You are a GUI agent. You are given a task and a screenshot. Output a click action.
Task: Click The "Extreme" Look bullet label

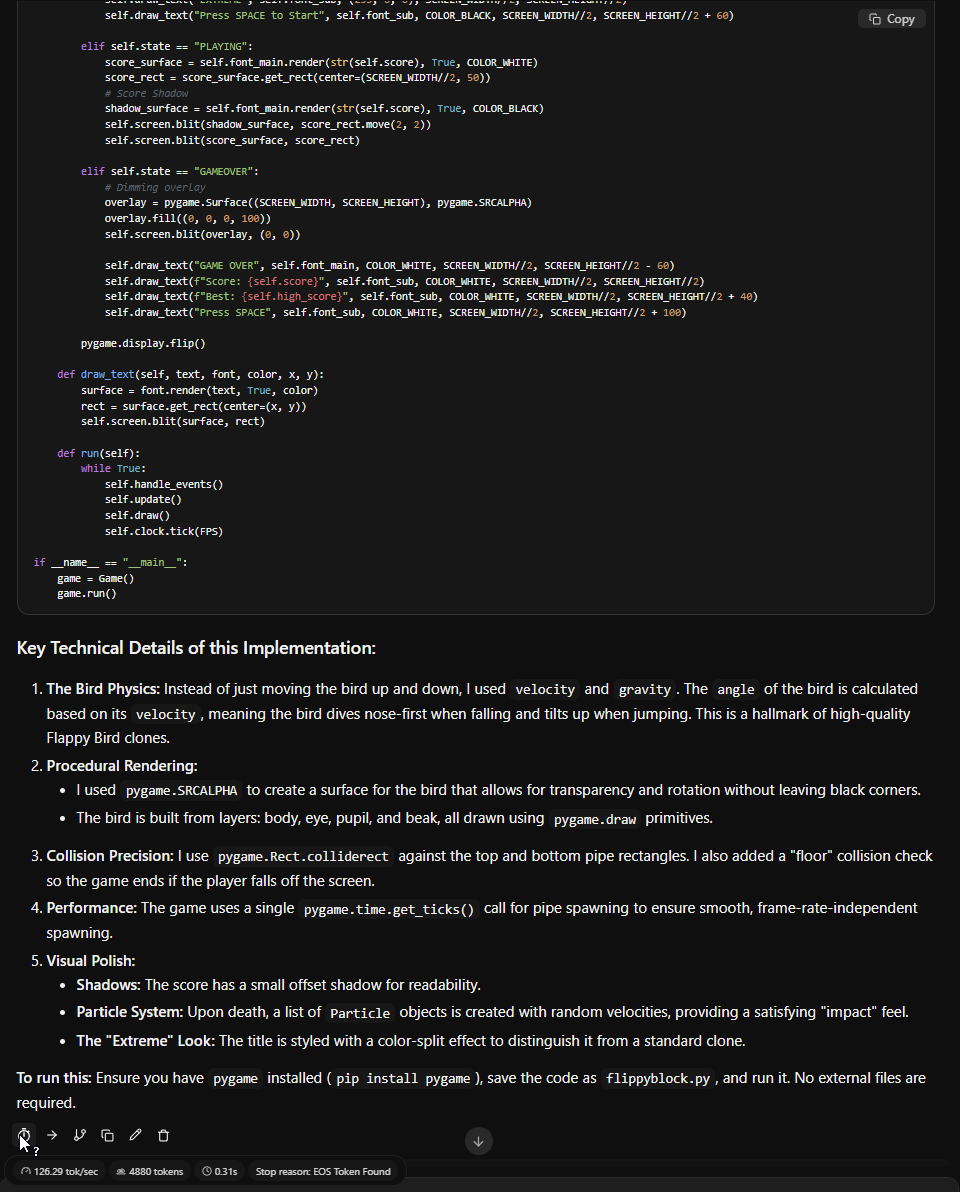[x=146, y=1041]
